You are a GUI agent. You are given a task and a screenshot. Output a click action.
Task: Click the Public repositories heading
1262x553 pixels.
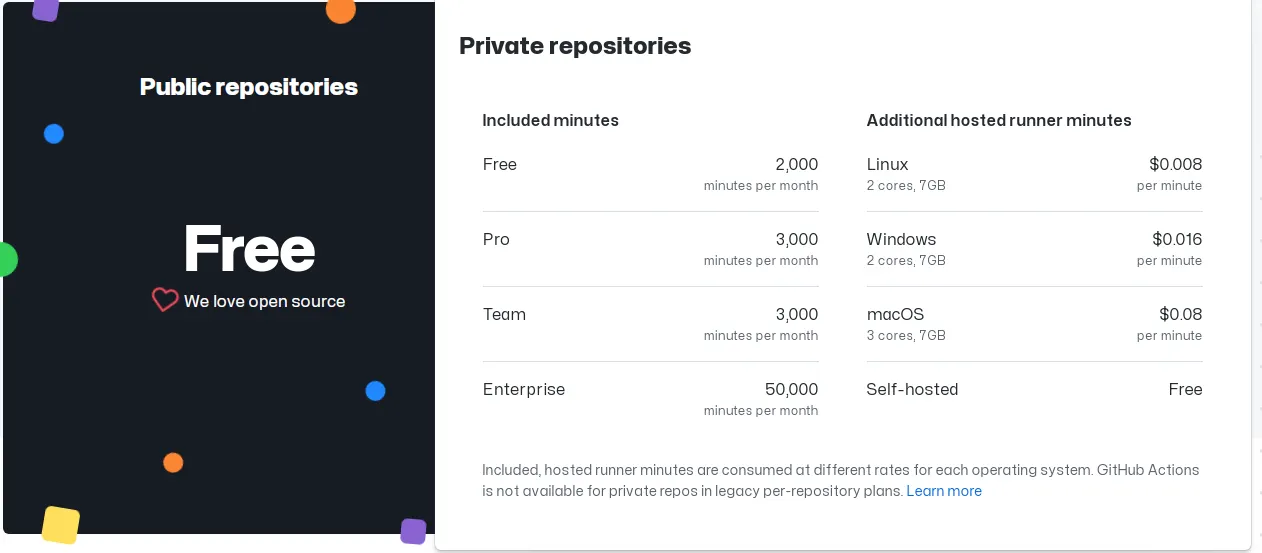(249, 87)
